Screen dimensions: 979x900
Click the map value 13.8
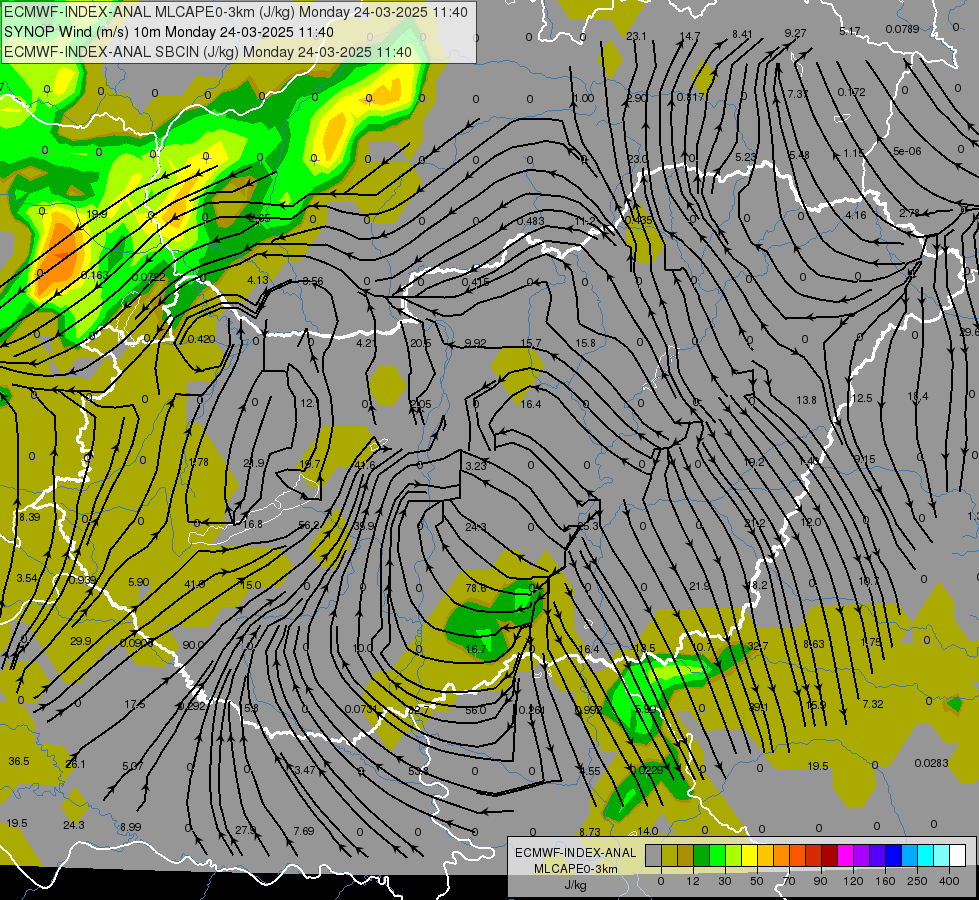807,400
